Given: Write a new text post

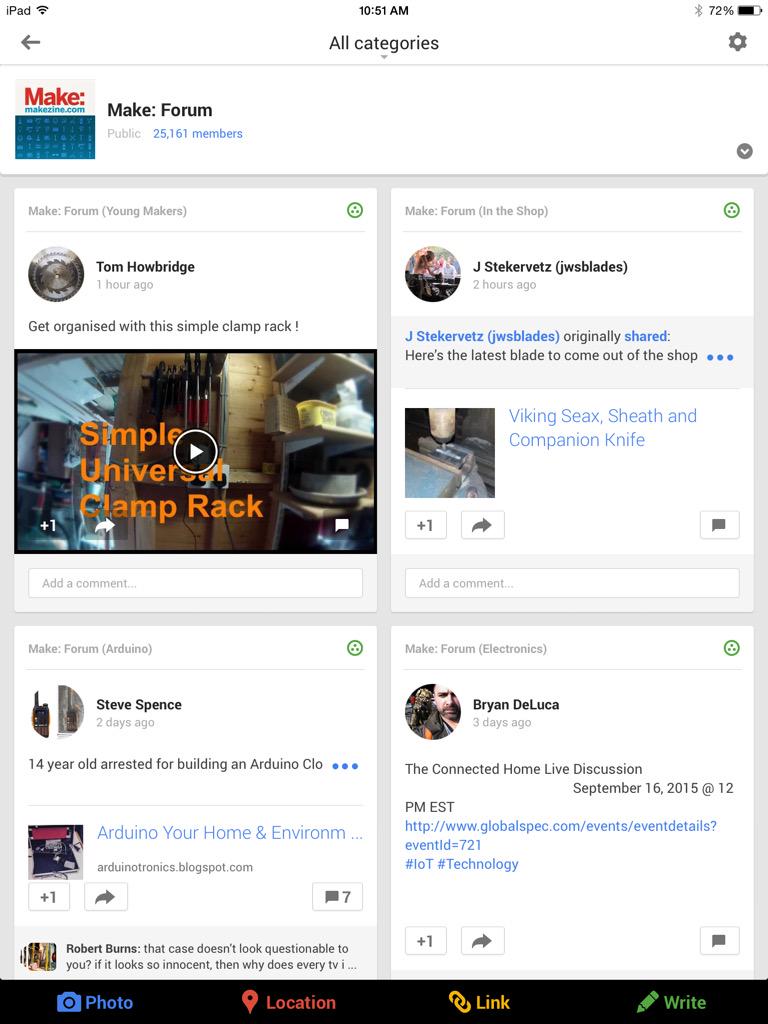Looking at the screenshot, I should (671, 1002).
